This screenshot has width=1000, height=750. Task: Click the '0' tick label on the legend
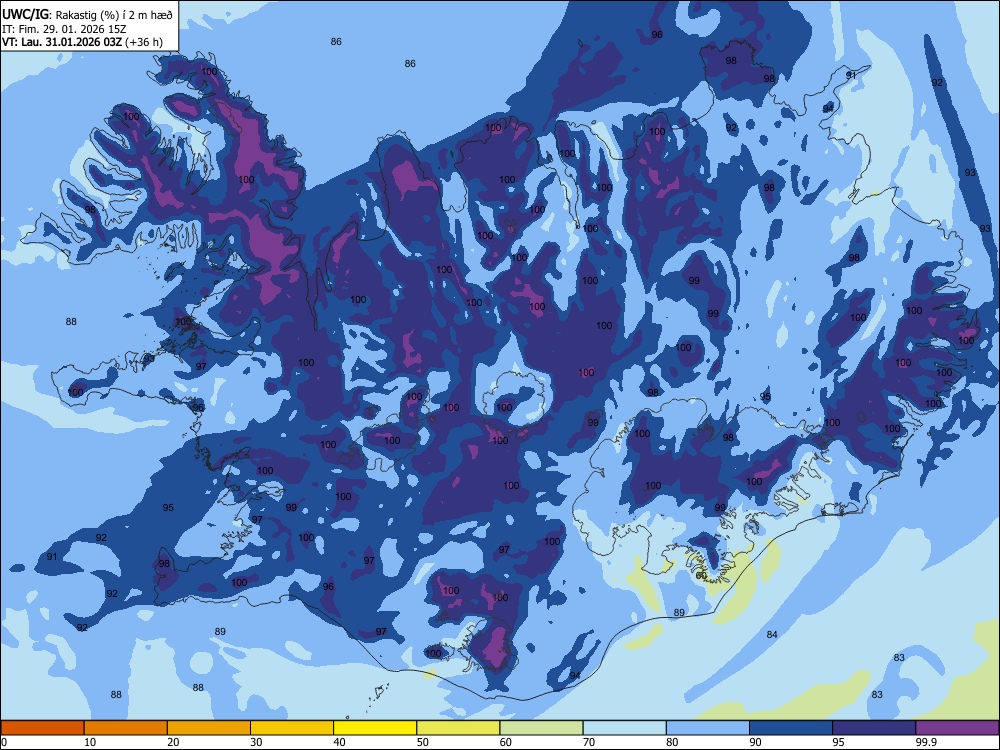(4, 742)
